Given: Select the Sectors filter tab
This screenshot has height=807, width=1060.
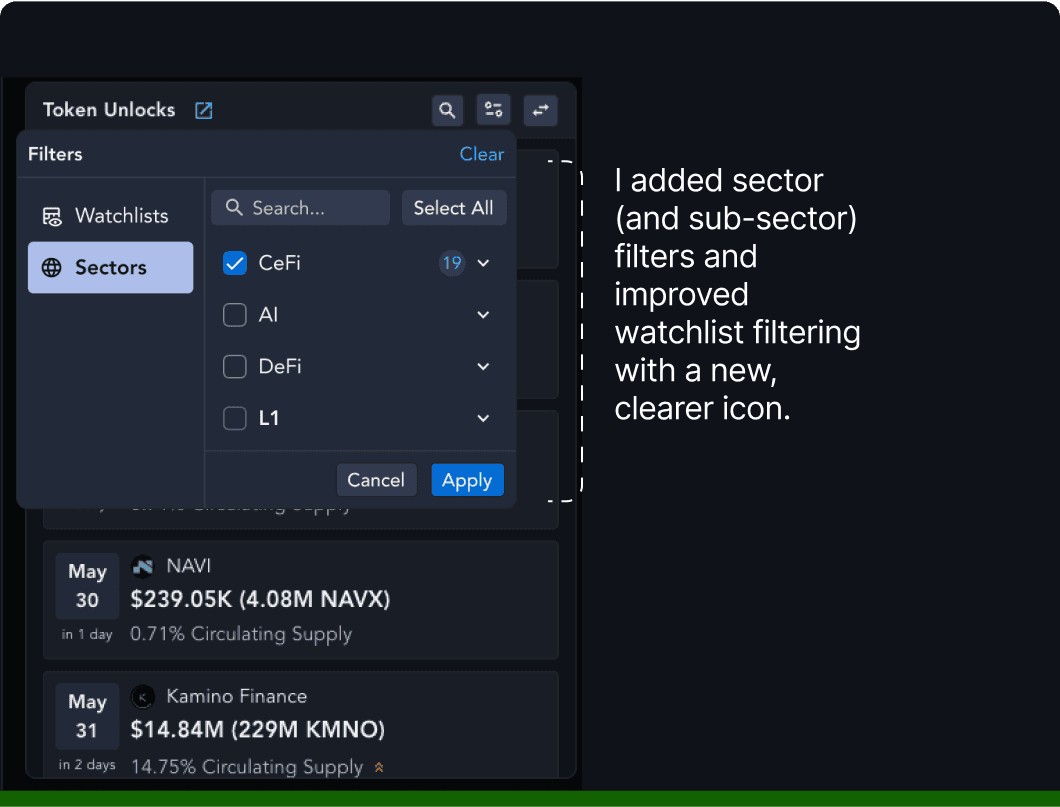Looking at the screenshot, I should [110, 268].
